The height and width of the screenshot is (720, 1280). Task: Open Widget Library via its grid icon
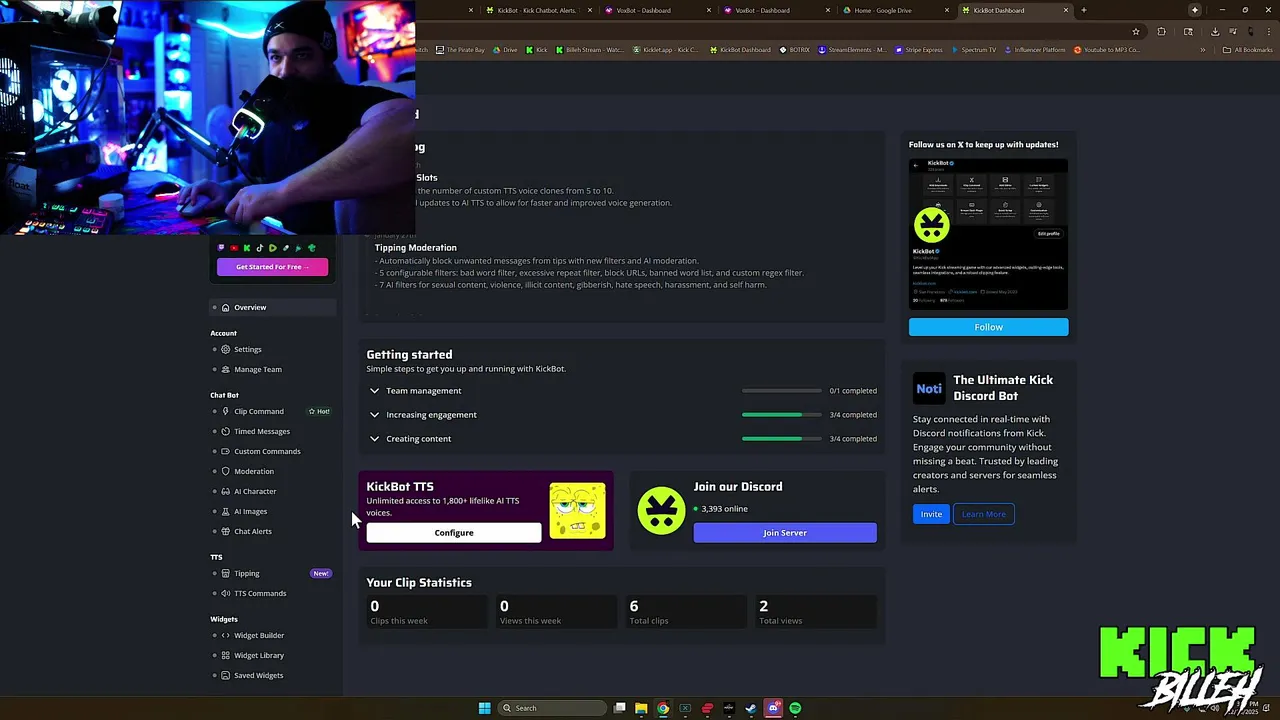226,655
